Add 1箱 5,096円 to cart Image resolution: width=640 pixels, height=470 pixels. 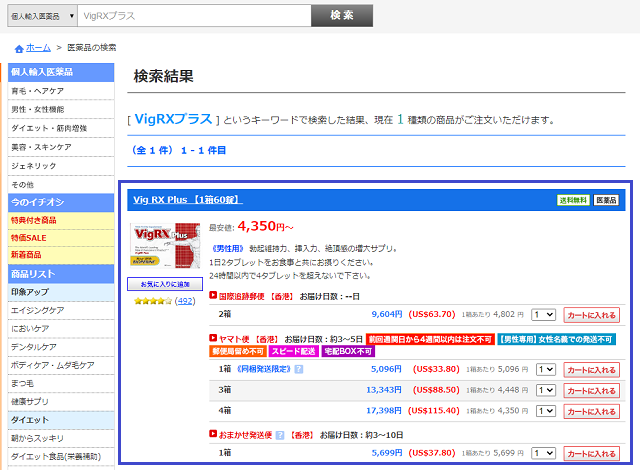click(x=591, y=370)
